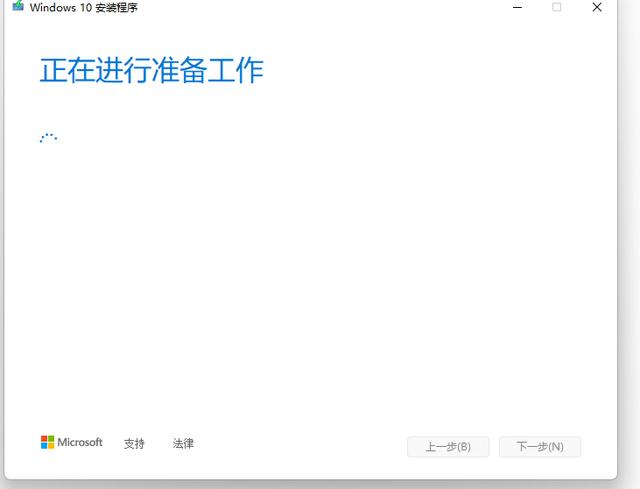This screenshot has height=489, width=640.
Task: Minimize the Windows 10 安装程序 window
Action: pyautogui.click(x=517, y=7)
